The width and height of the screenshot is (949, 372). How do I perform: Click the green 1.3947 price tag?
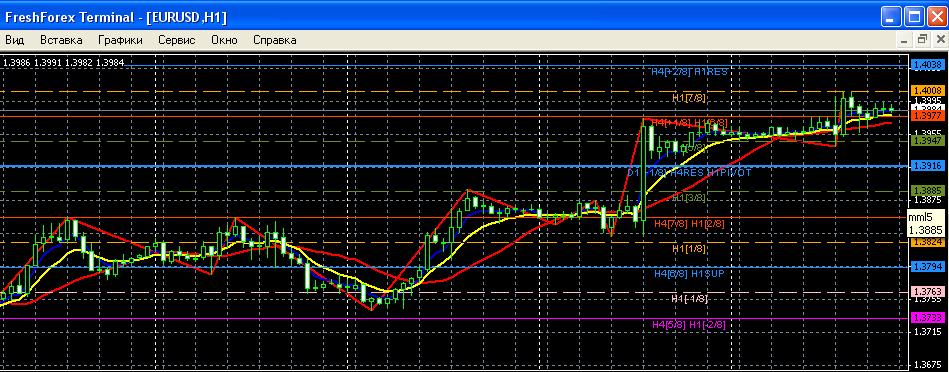click(928, 140)
